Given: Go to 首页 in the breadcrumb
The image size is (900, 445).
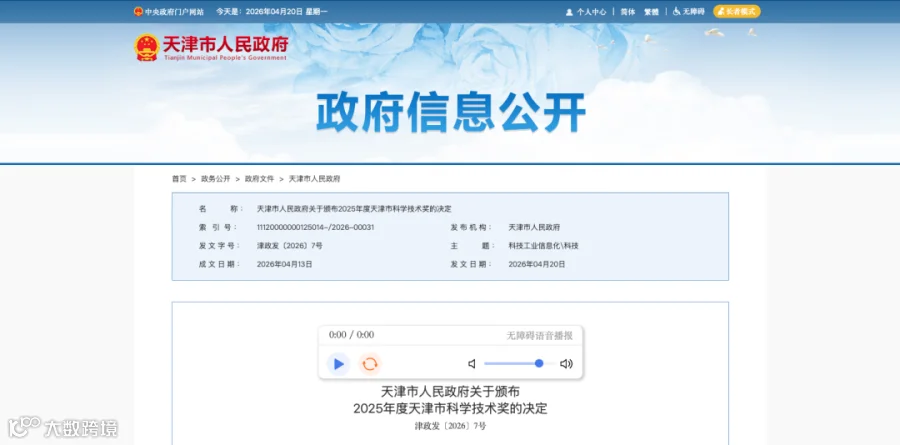Looking at the screenshot, I should (179, 179).
